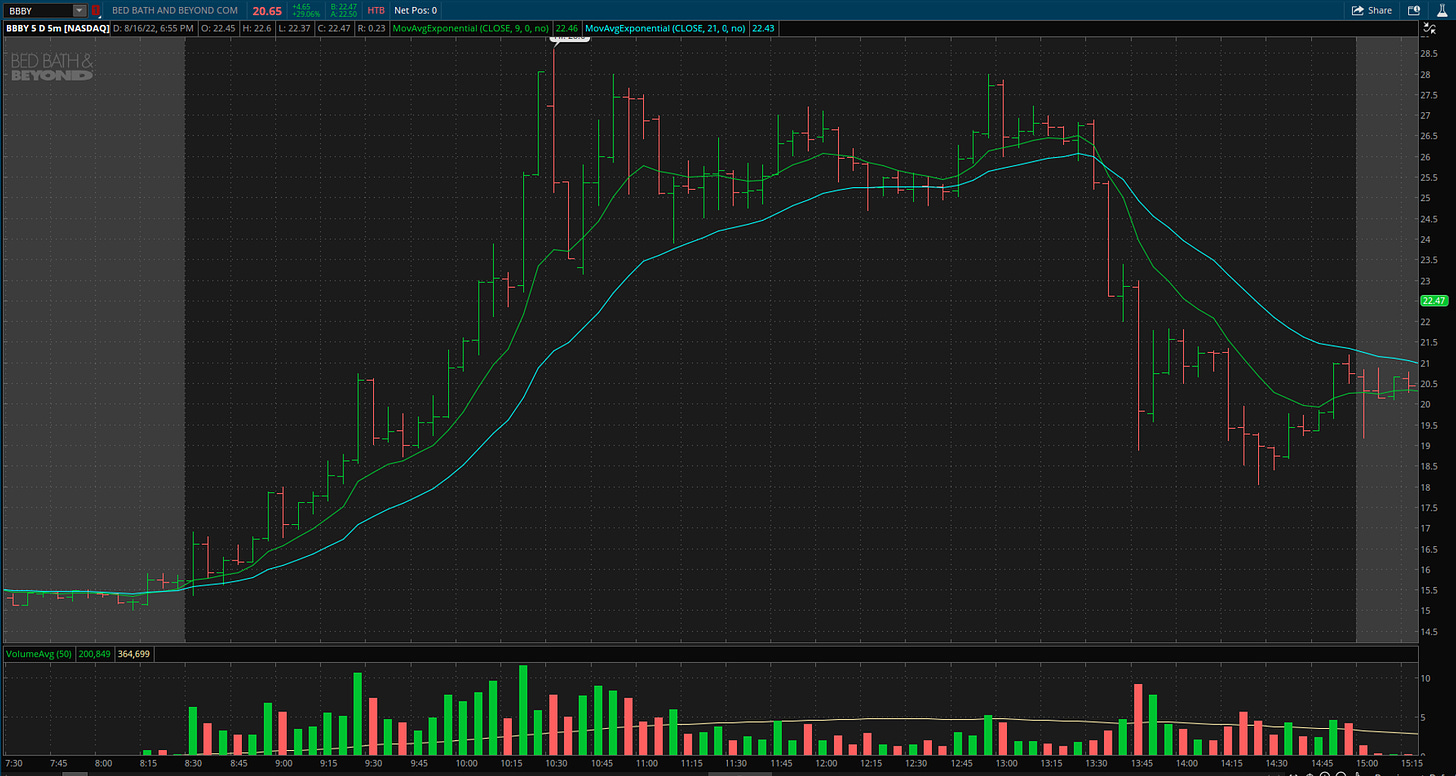
Task: Select the VolumeAvg (50) study label
Action: pyautogui.click(x=38, y=653)
